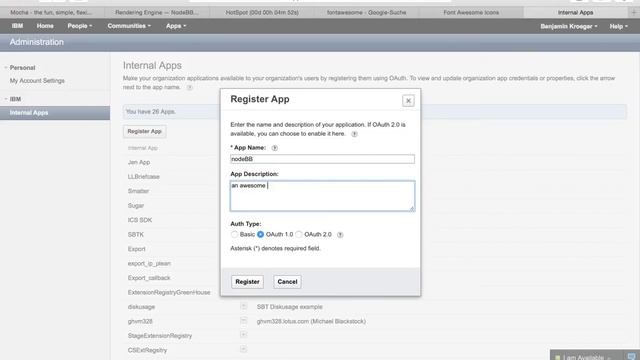Switch to the fontawesome Google-Suche tab

click(367, 13)
